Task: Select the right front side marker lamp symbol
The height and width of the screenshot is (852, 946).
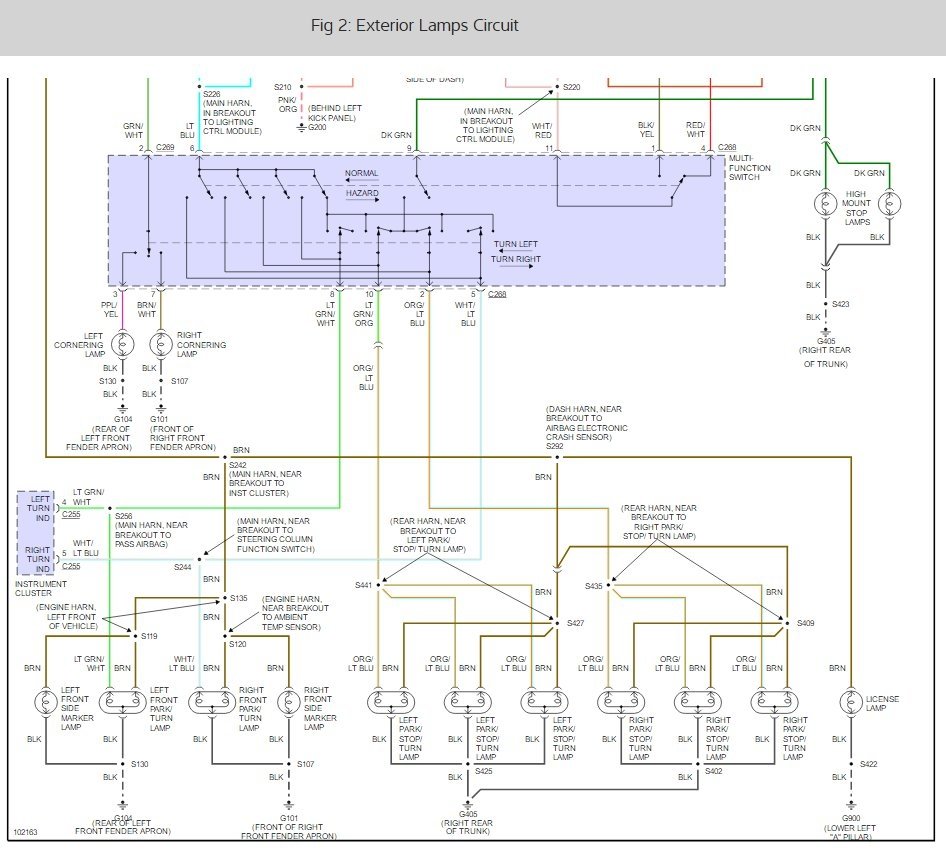Action: pyautogui.click(x=289, y=702)
